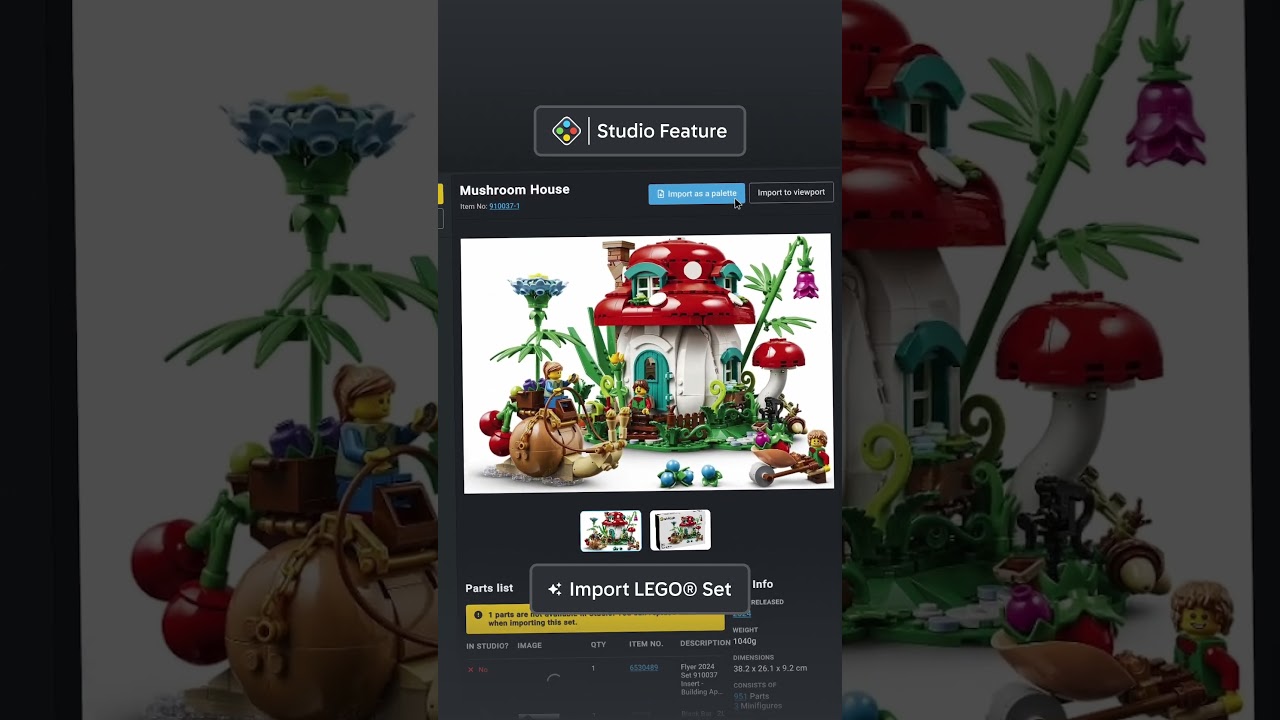The height and width of the screenshot is (720, 1280).
Task: Click the IN STUDIO? column header
Action: pos(487,645)
